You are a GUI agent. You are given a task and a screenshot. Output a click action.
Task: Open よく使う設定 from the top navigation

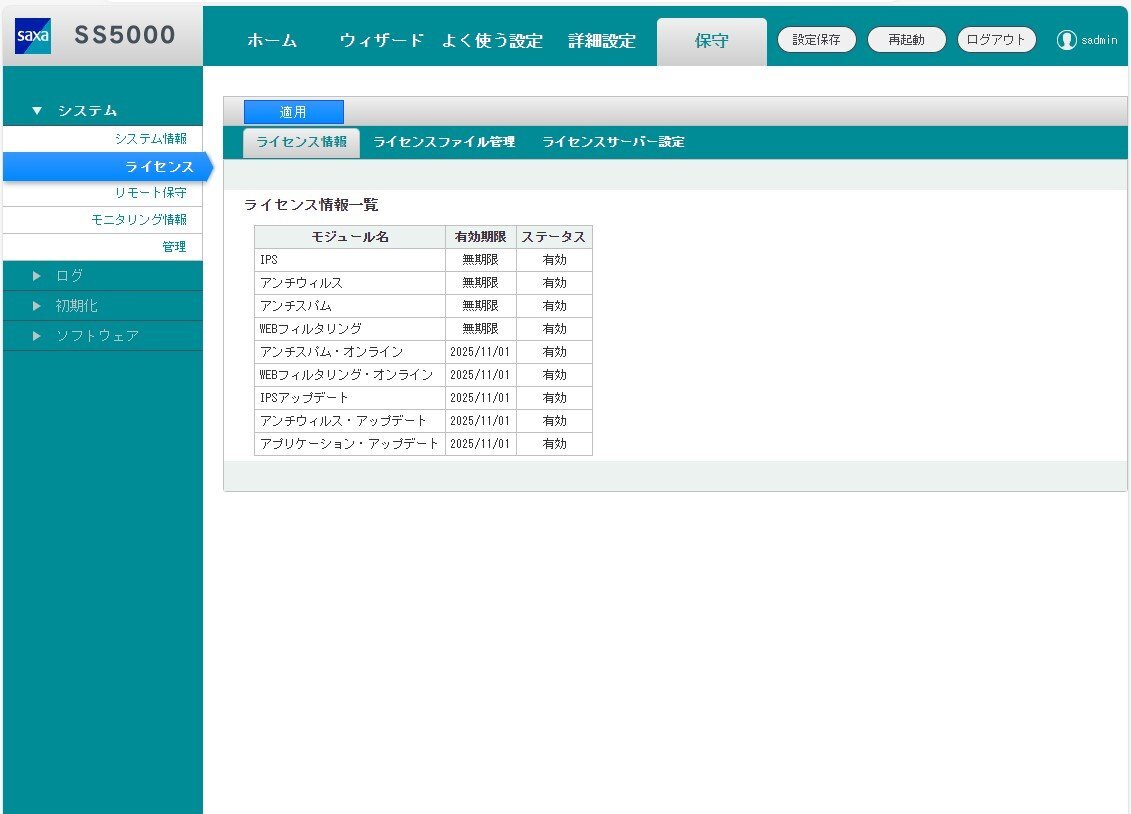point(493,40)
